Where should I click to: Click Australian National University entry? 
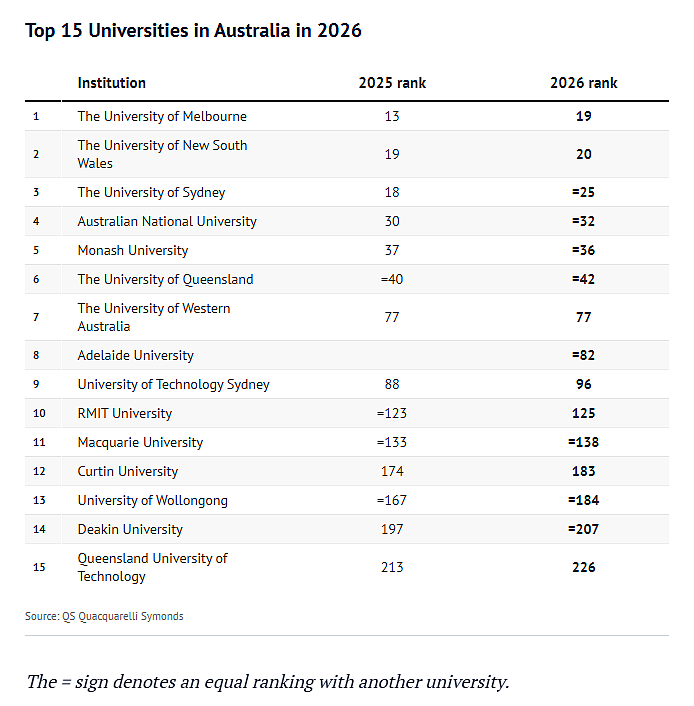167,221
